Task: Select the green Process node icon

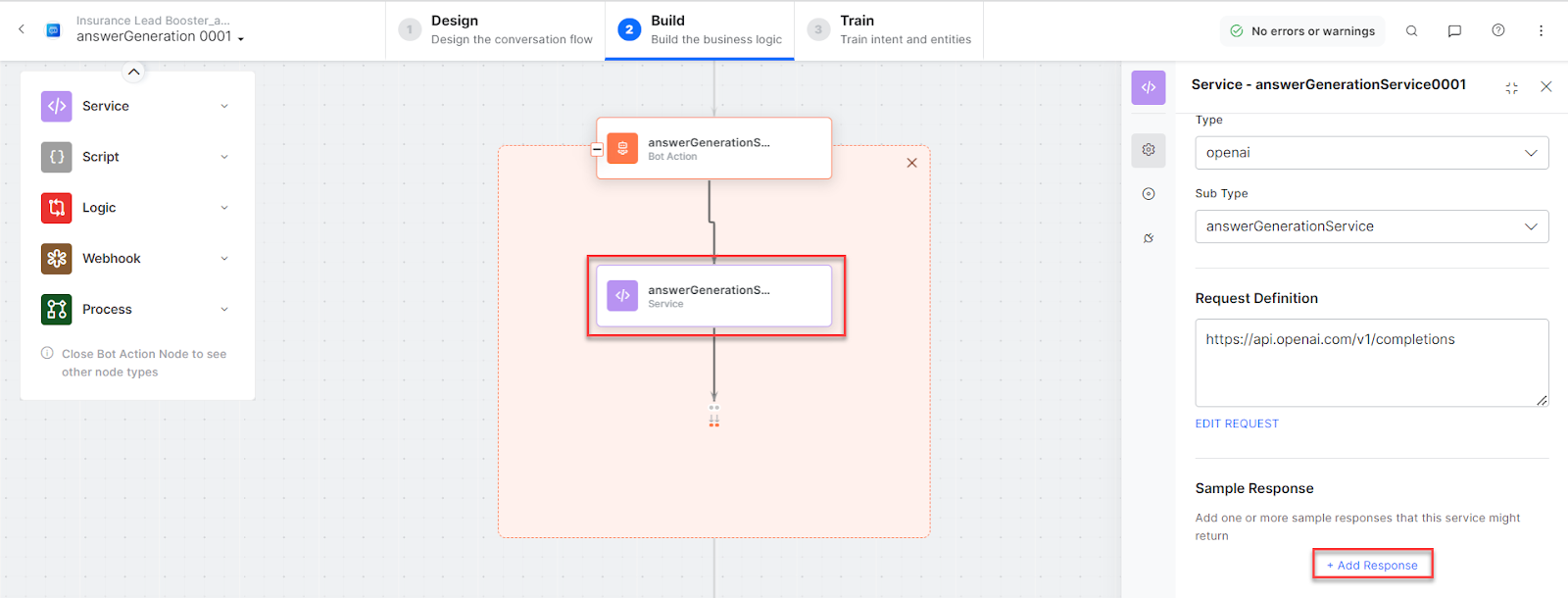Action: (x=57, y=310)
